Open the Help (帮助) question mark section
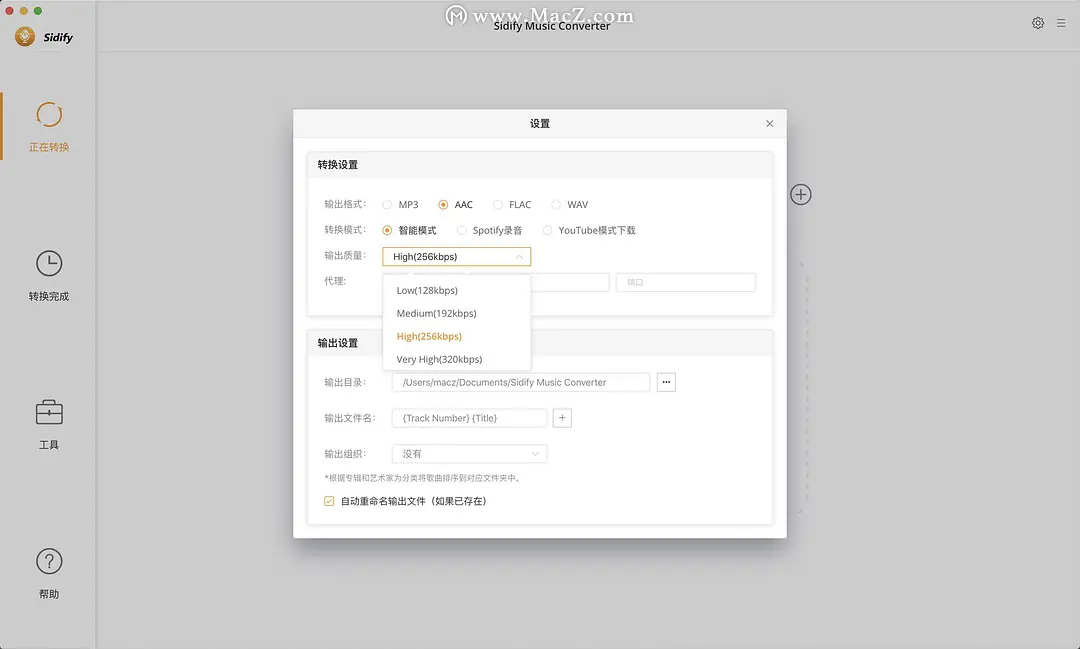 [49, 573]
